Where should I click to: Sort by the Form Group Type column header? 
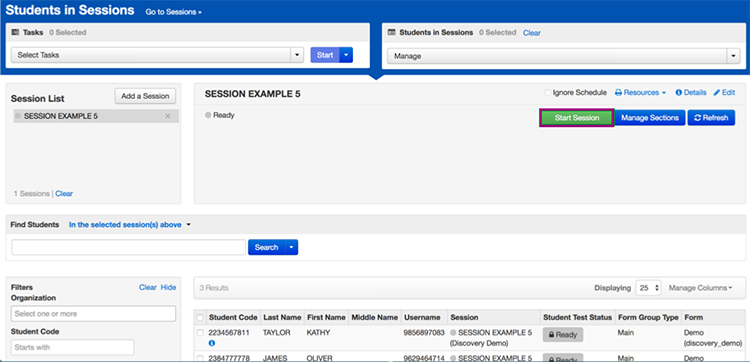[648, 318]
